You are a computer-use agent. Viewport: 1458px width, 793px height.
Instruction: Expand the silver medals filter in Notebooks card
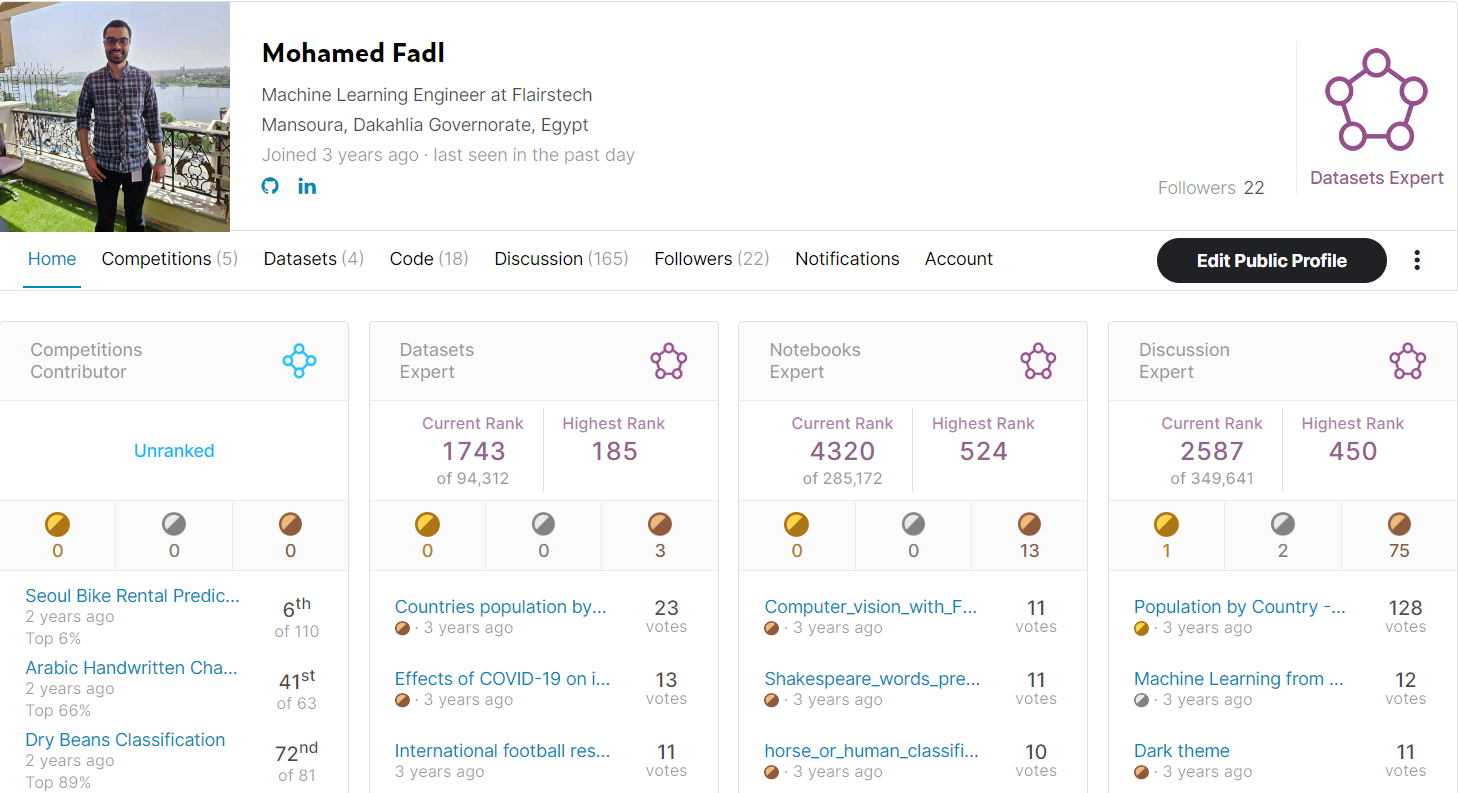[912, 522]
